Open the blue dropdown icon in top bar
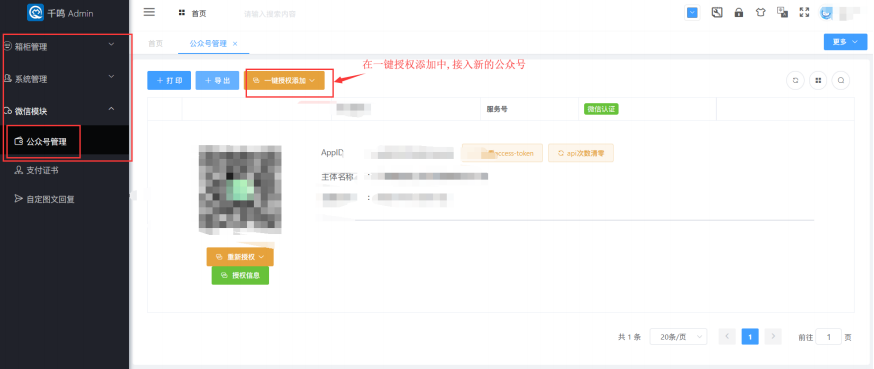The height and width of the screenshot is (369, 874). 692,13
